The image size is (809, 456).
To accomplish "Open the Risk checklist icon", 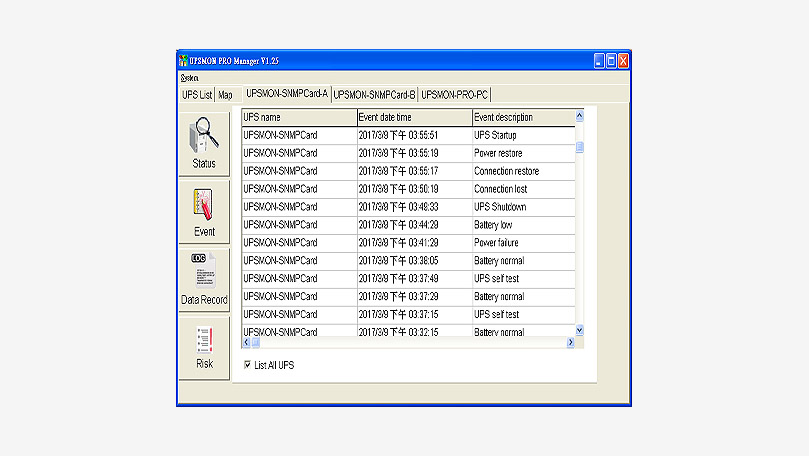I will click(x=204, y=344).
